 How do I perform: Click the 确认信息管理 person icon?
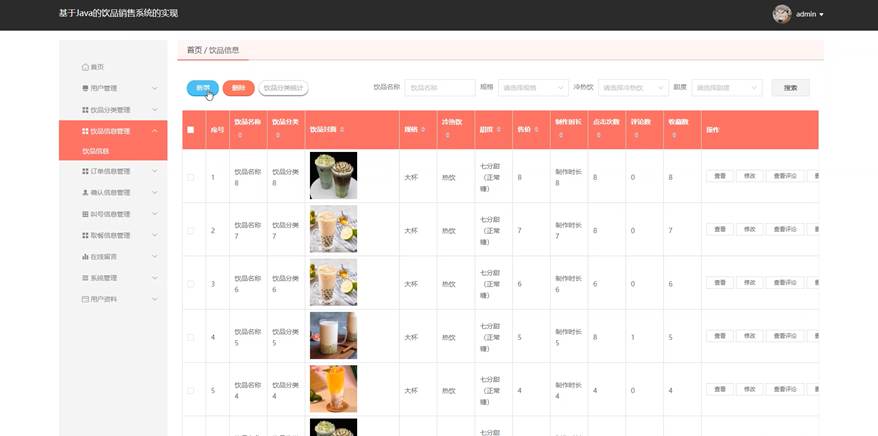coord(85,193)
